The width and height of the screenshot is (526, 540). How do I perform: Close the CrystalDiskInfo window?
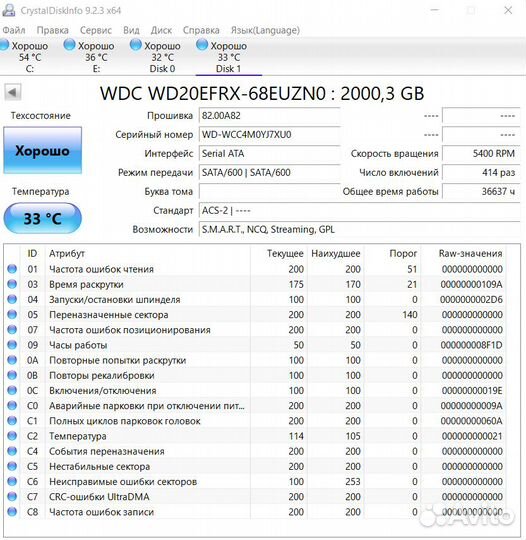508,10
